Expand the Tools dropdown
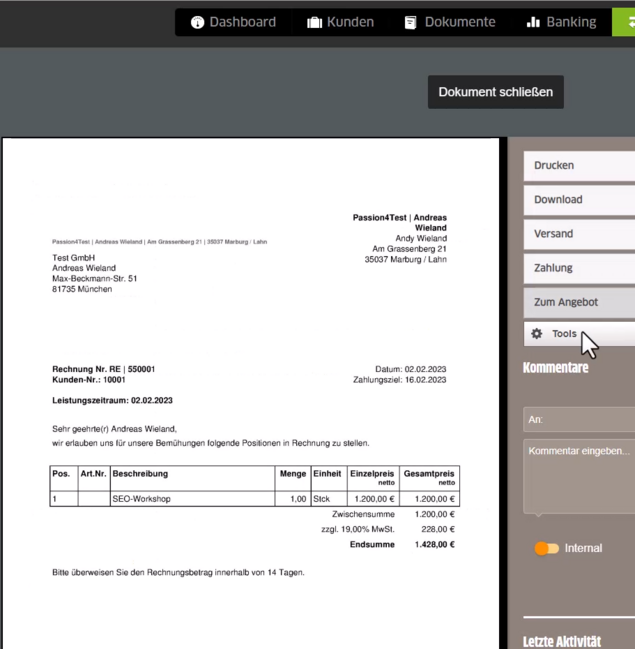Screen dimensions: 635x649 click(579, 334)
